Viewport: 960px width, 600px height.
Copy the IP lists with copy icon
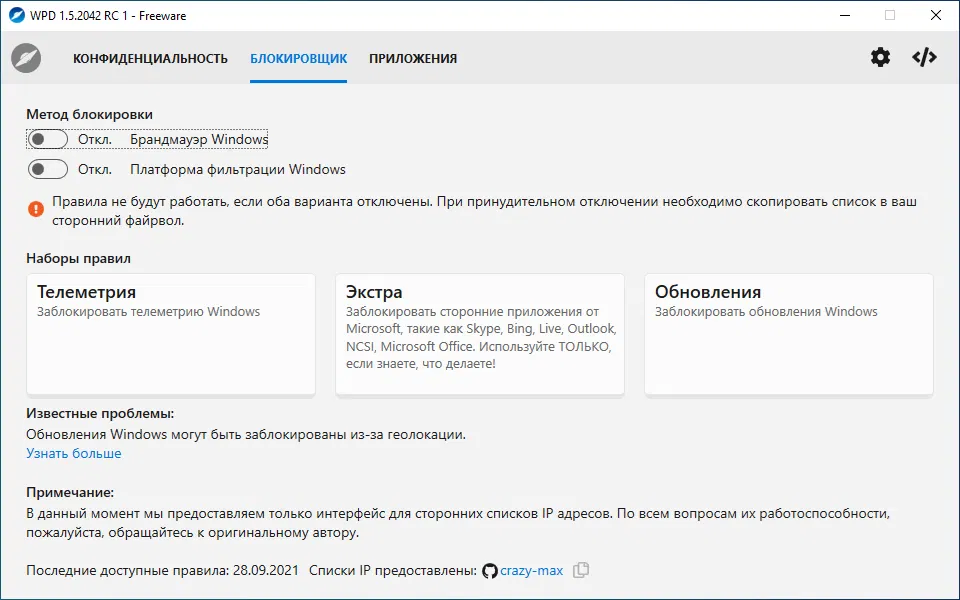581,570
